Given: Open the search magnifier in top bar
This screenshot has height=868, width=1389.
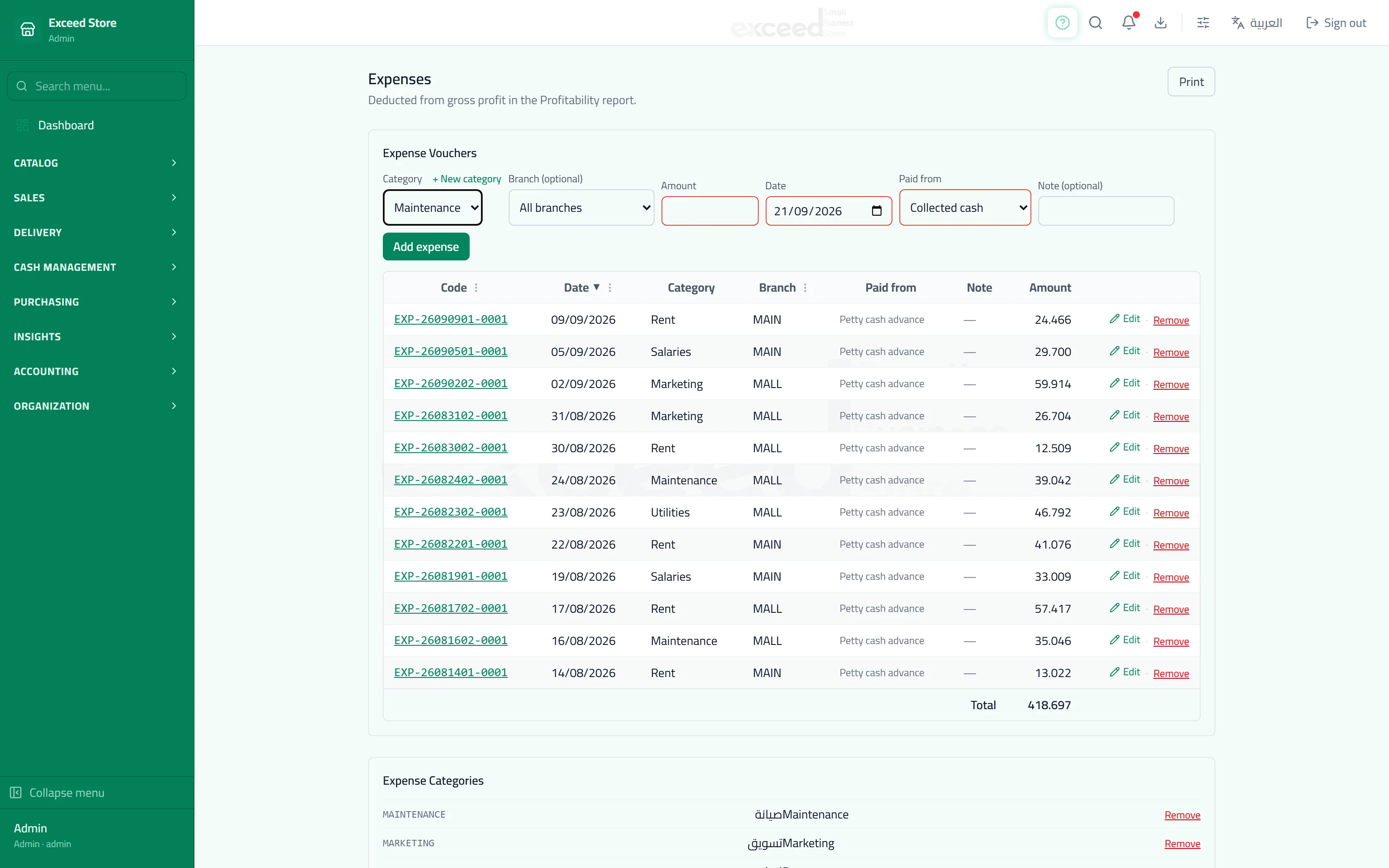Looking at the screenshot, I should tap(1095, 23).
